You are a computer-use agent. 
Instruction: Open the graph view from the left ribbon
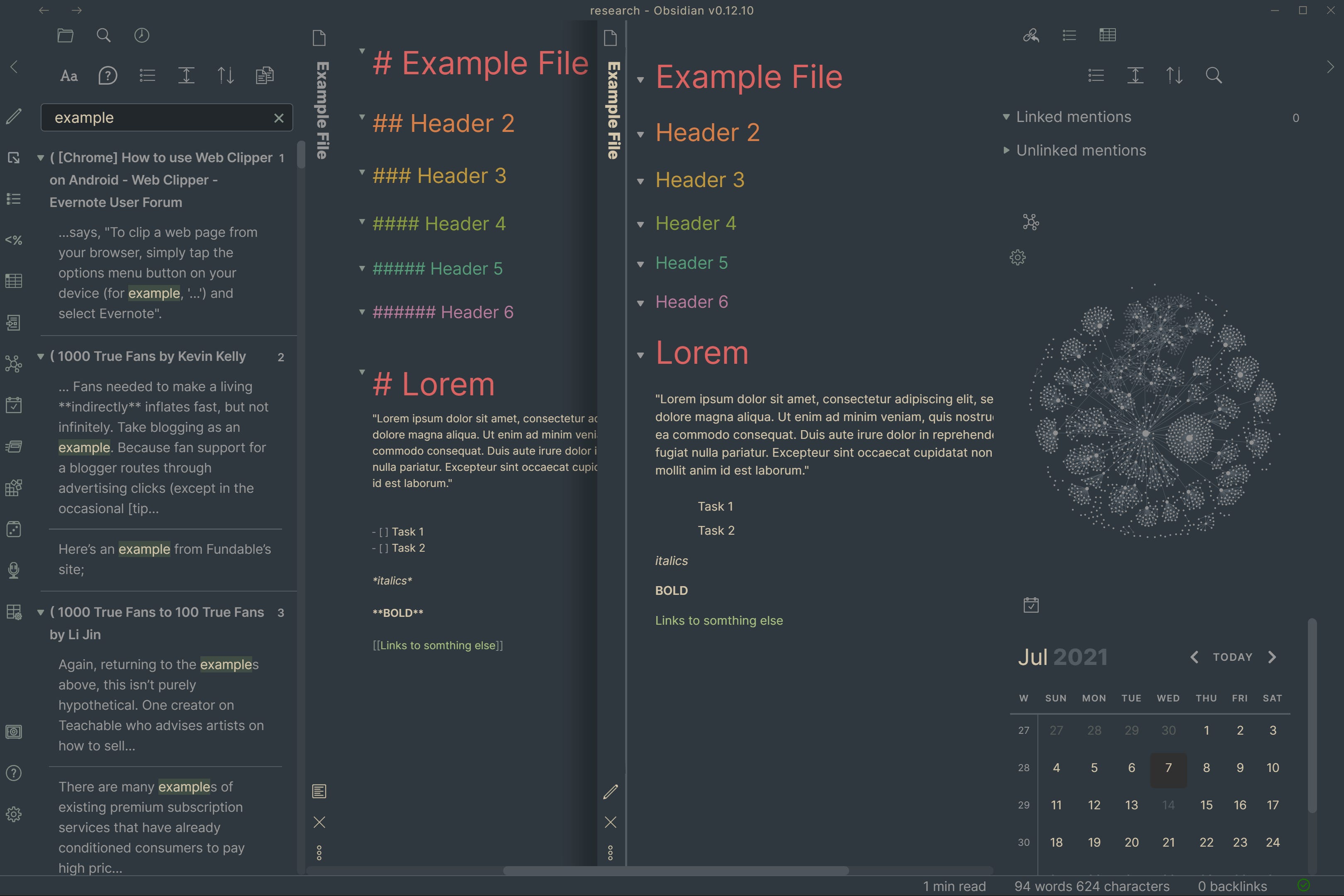(14, 363)
